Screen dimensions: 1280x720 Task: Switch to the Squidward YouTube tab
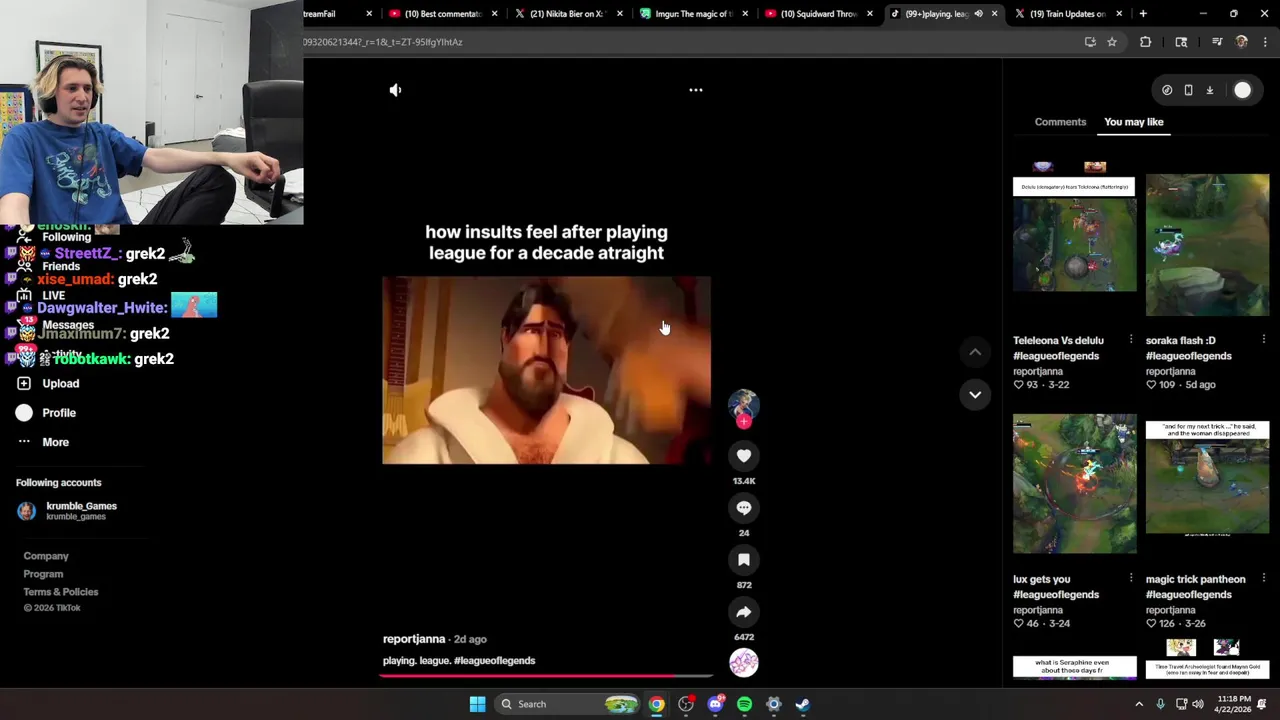pyautogui.click(x=817, y=14)
